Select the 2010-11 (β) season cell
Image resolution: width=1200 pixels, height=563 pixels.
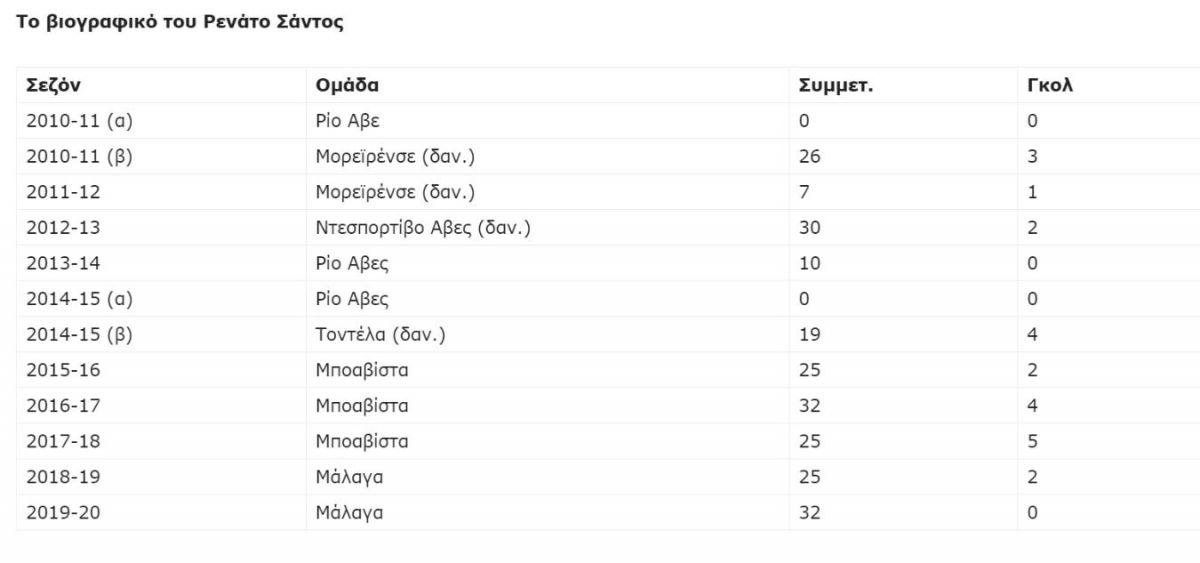point(161,157)
